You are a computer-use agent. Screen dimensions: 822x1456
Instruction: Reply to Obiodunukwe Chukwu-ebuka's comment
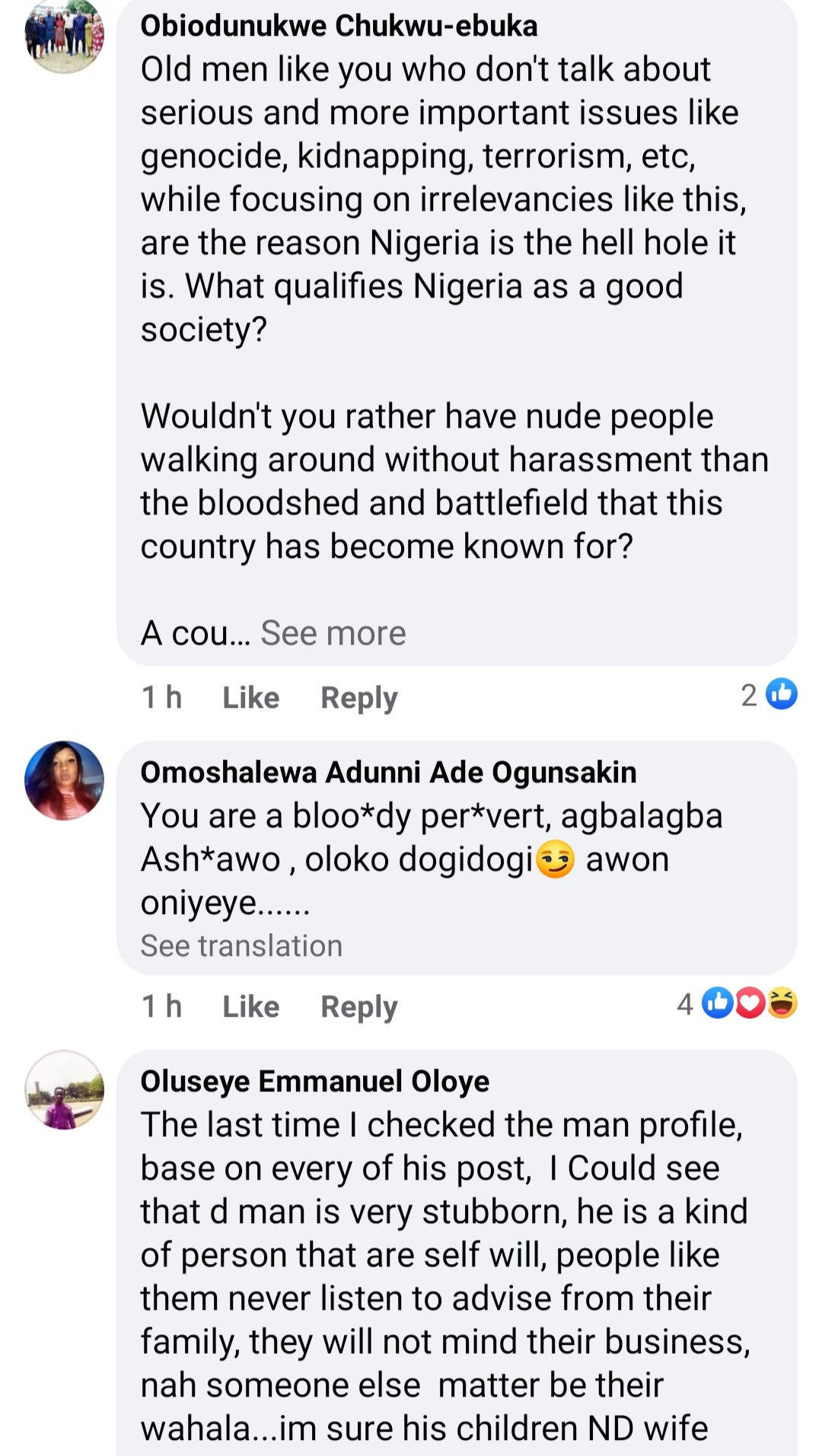[x=358, y=698]
